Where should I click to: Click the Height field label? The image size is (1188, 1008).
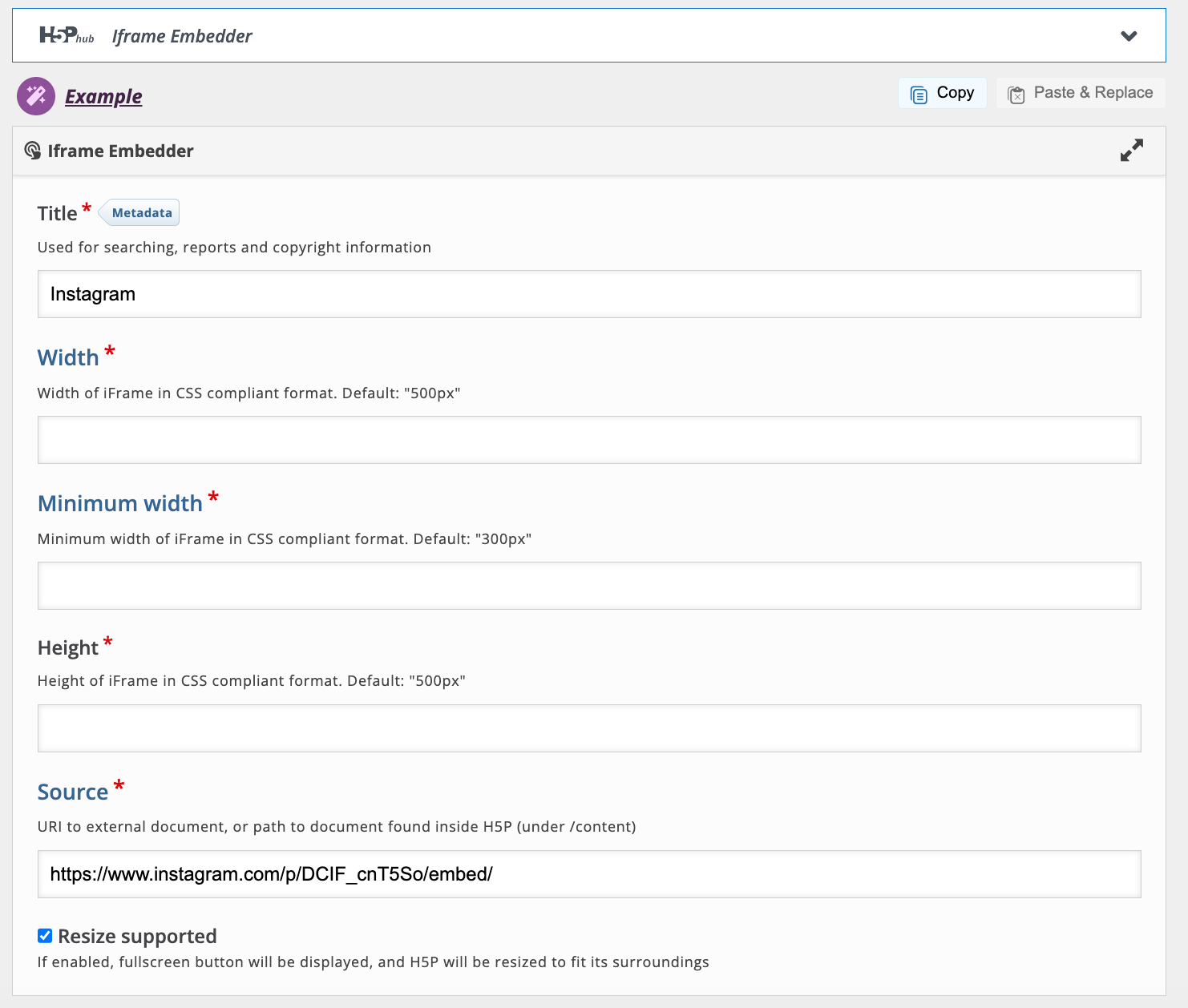[x=68, y=647]
